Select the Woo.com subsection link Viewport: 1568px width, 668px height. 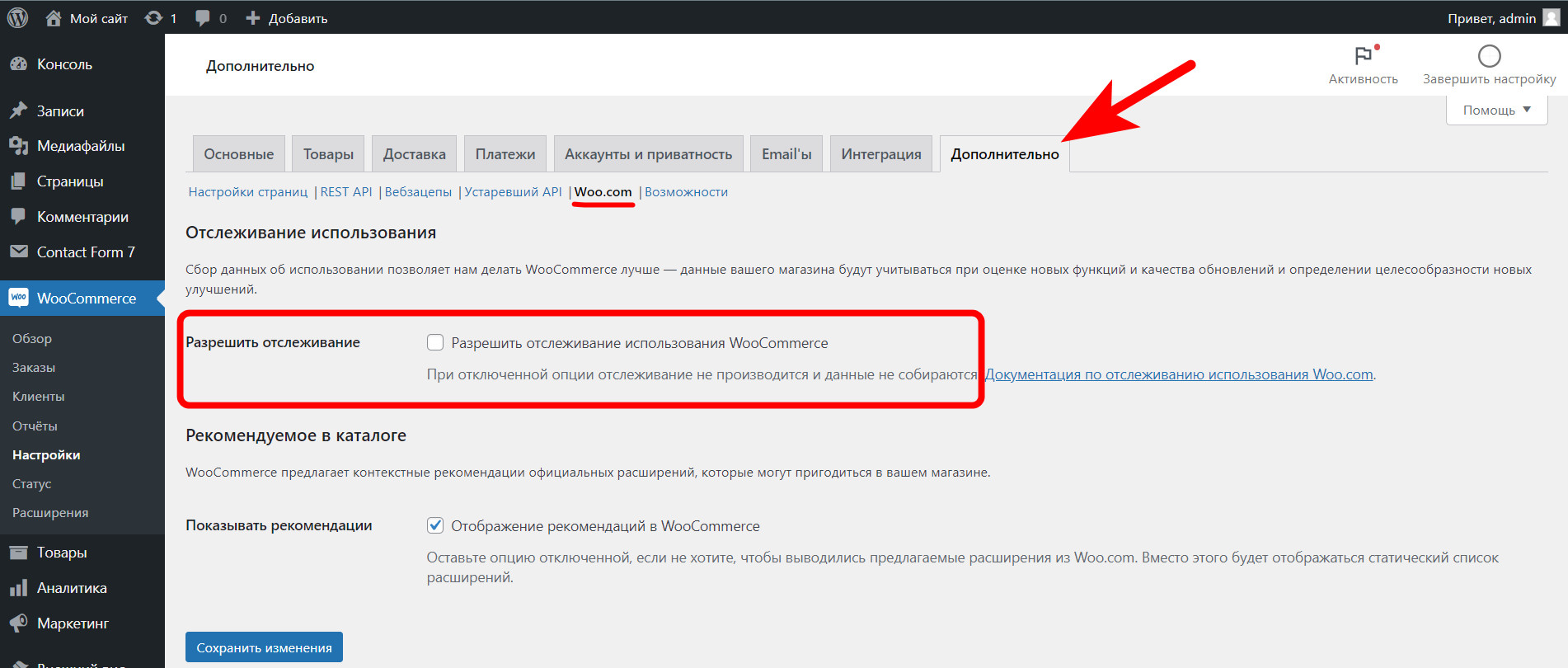pyautogui.click(x=603, y=192)
